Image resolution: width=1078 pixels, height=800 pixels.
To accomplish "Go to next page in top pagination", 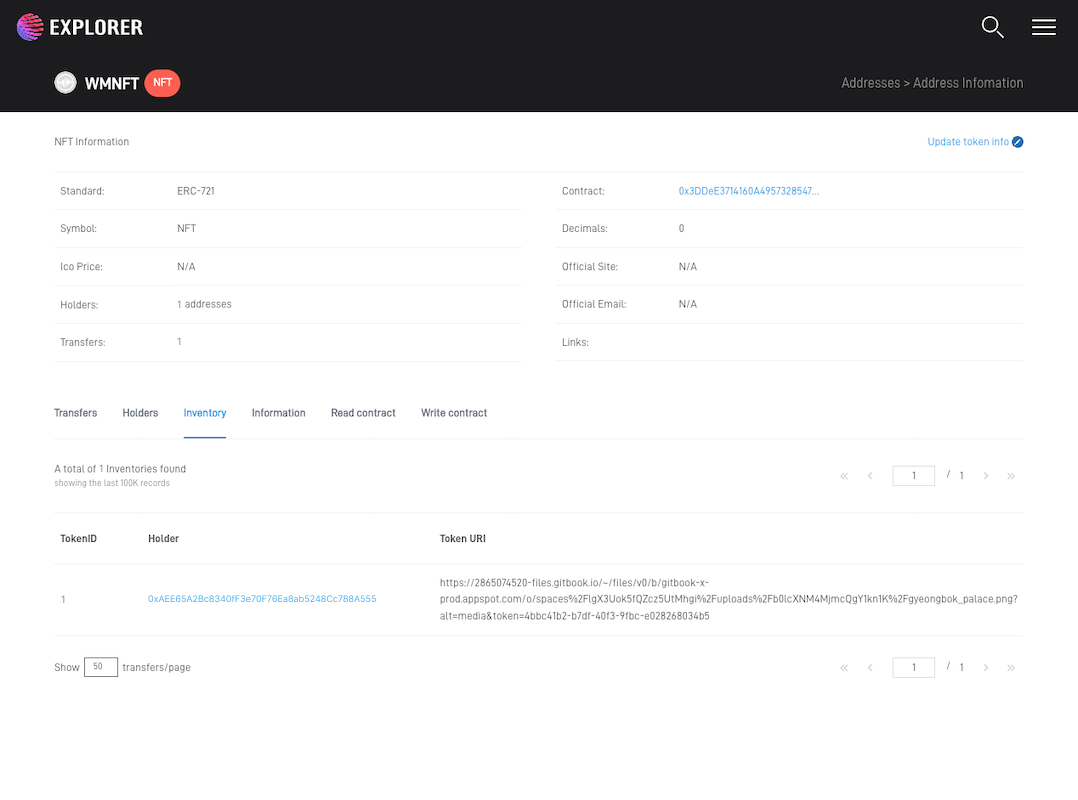I will click(986, 476).
